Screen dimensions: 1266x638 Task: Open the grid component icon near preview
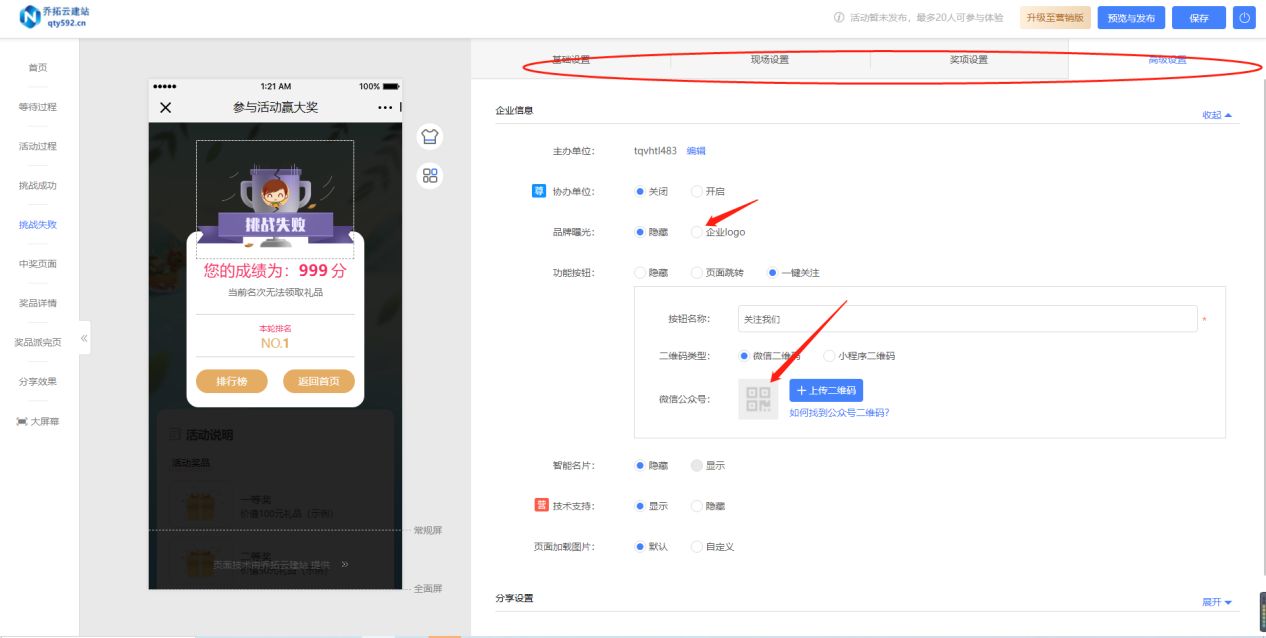point(428,175)
